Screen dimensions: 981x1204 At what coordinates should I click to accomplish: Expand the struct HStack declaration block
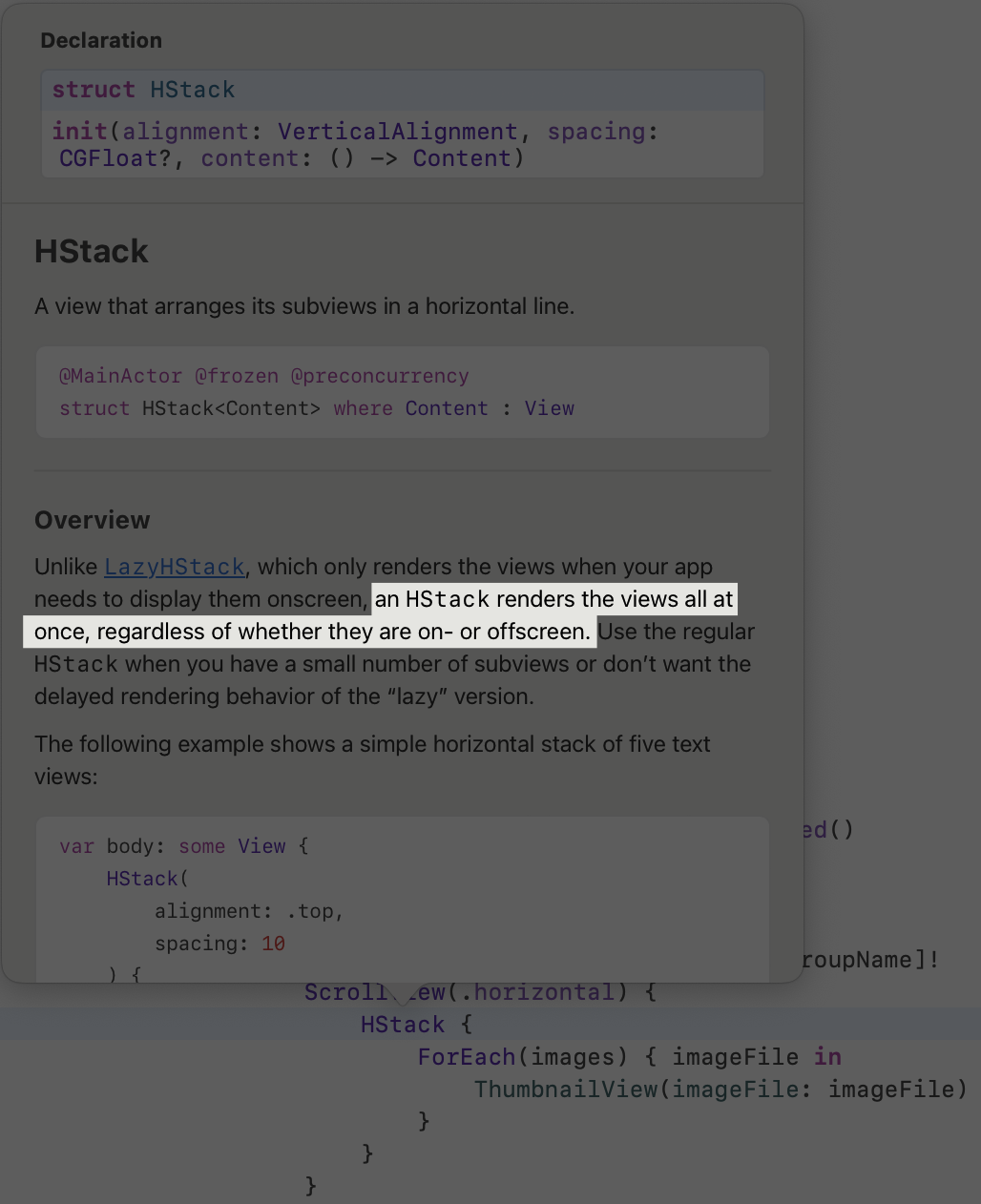(144, 90)
